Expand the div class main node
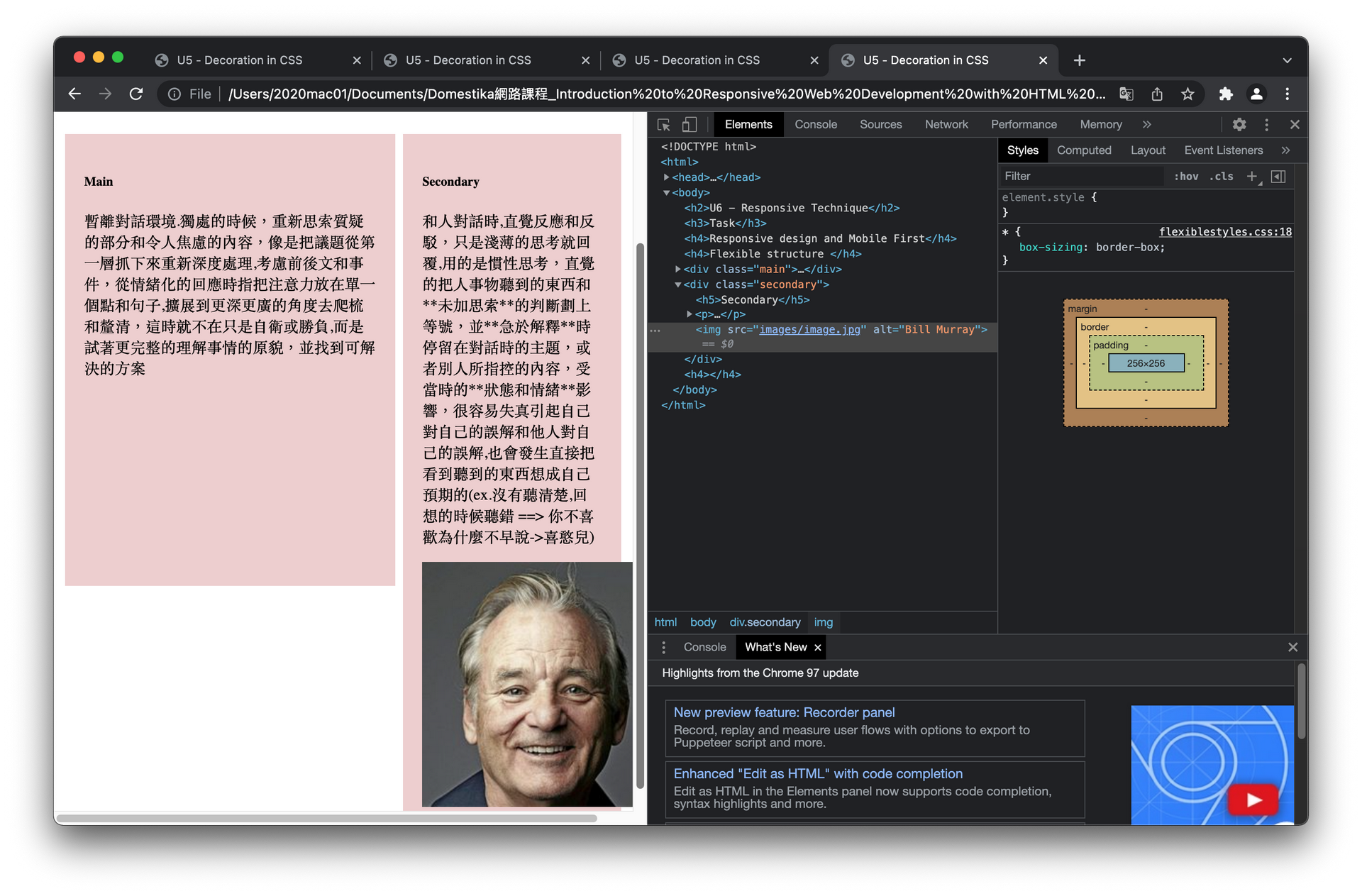The height and width of the screenshot is (896, 1362). tap(678, 270)
